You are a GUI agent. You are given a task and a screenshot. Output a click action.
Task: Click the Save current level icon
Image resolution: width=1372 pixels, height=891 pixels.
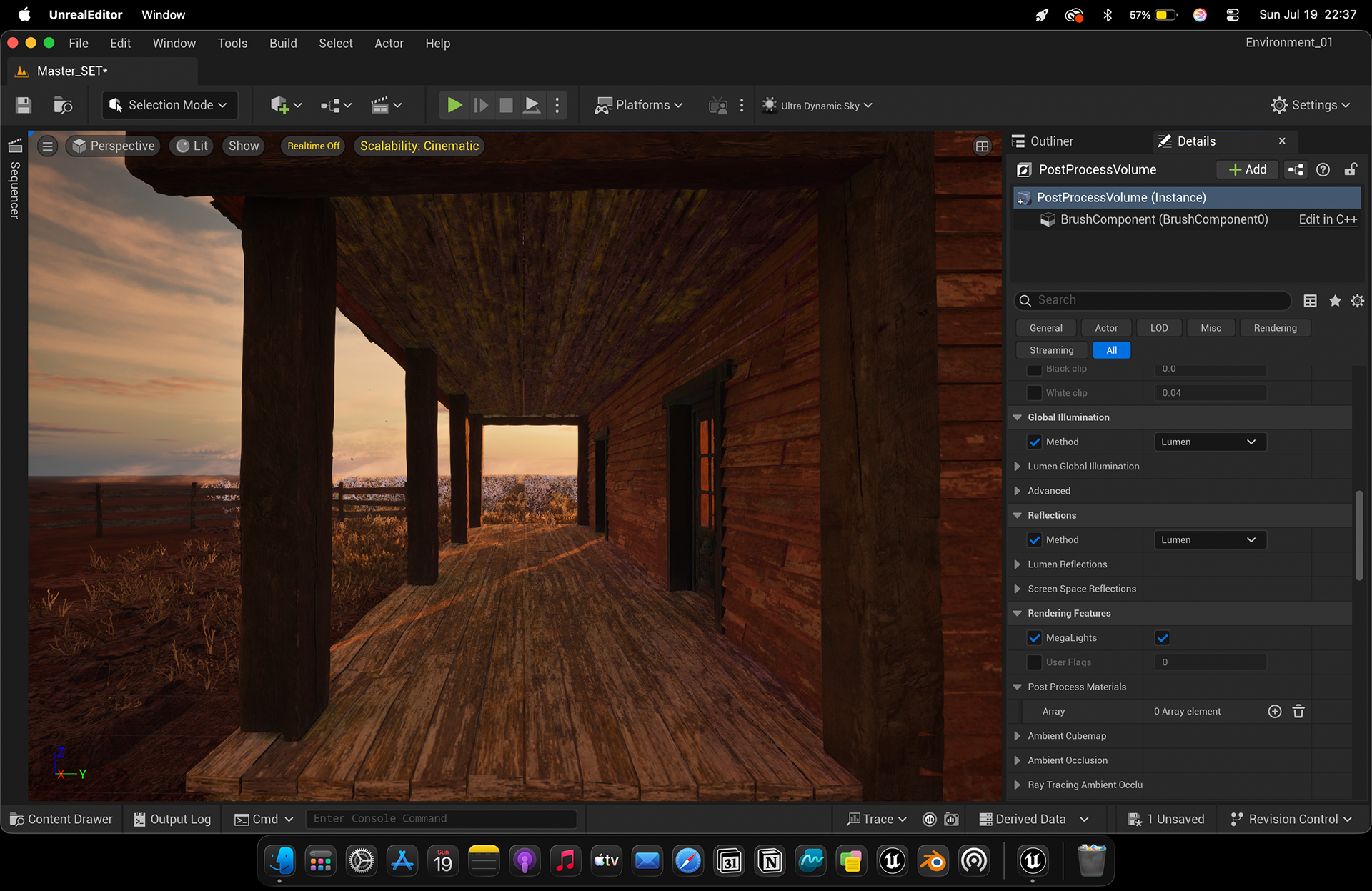(24, 106)
